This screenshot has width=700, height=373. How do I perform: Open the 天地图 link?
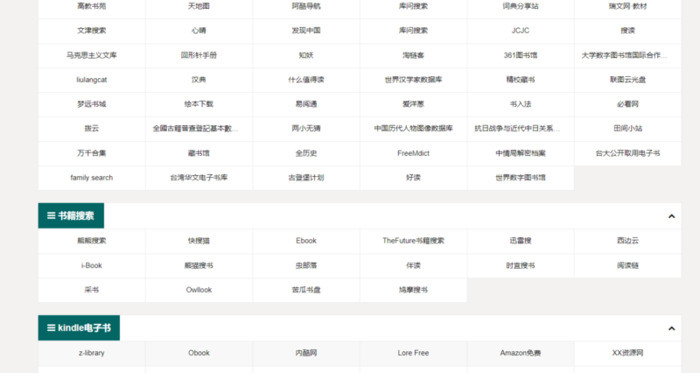pos(199,6)
